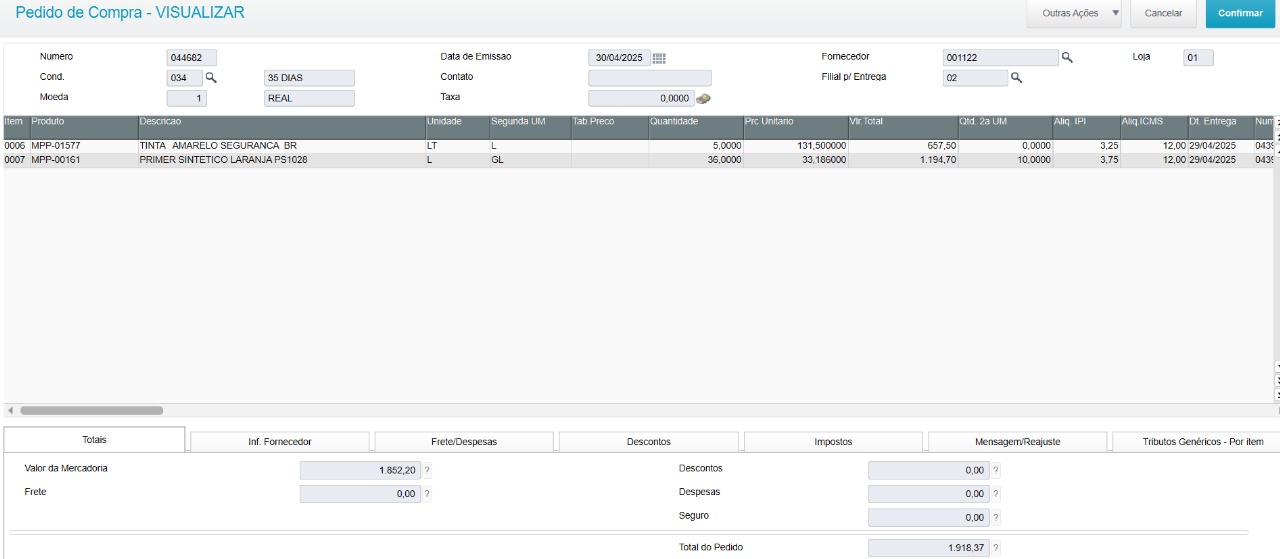
Task: Click the help icon next to Frete value
Action: (427, 493)
